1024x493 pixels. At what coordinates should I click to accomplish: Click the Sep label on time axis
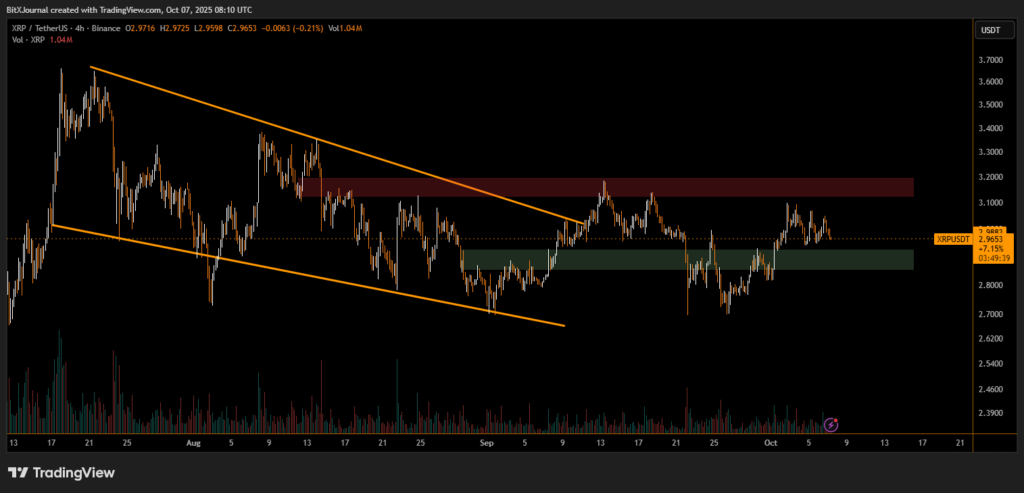tap(487, 441)
